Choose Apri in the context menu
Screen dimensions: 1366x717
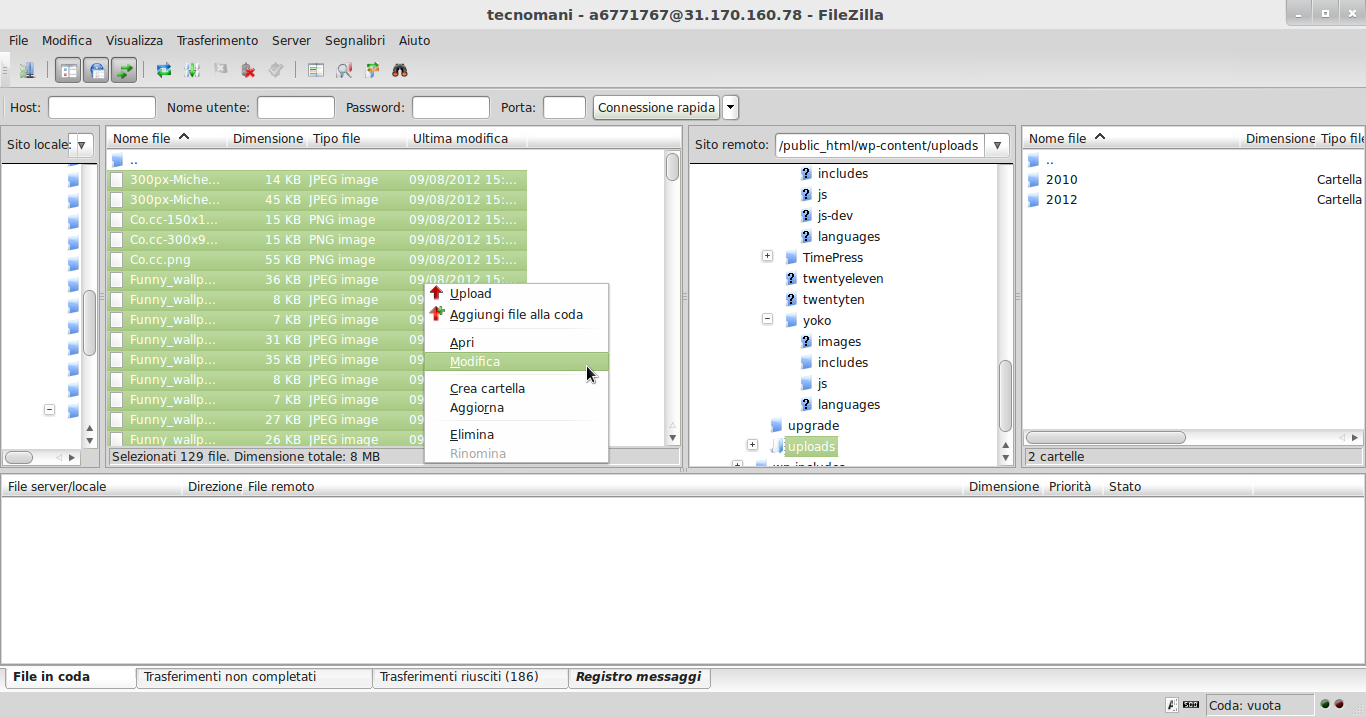click(x=516, y=342)
